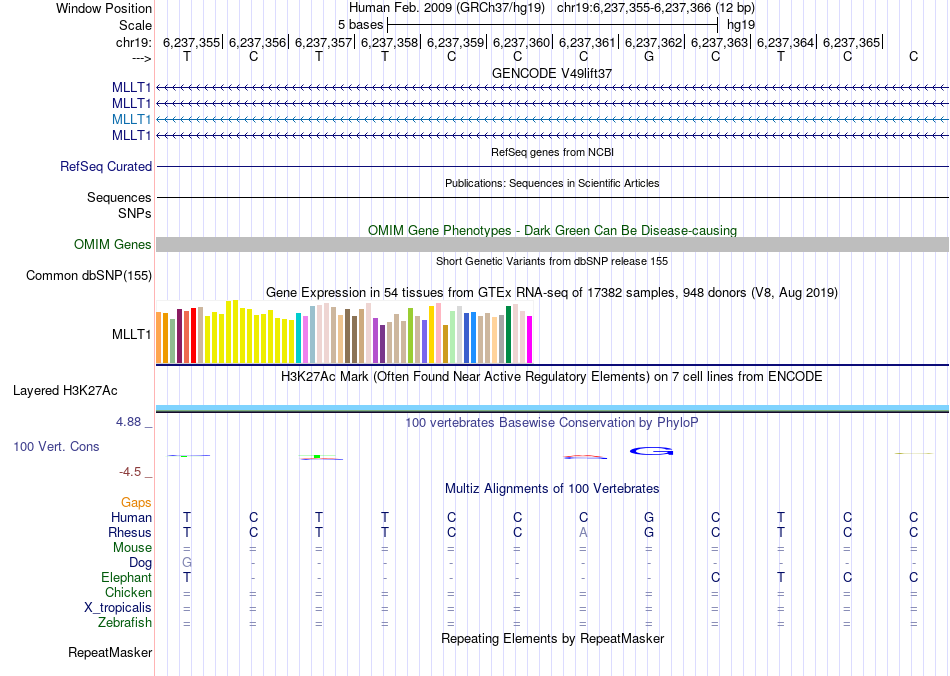Screen dimensions: 950x676
Task: Click the RepeatMasker track label
Action: pos(110,652)
